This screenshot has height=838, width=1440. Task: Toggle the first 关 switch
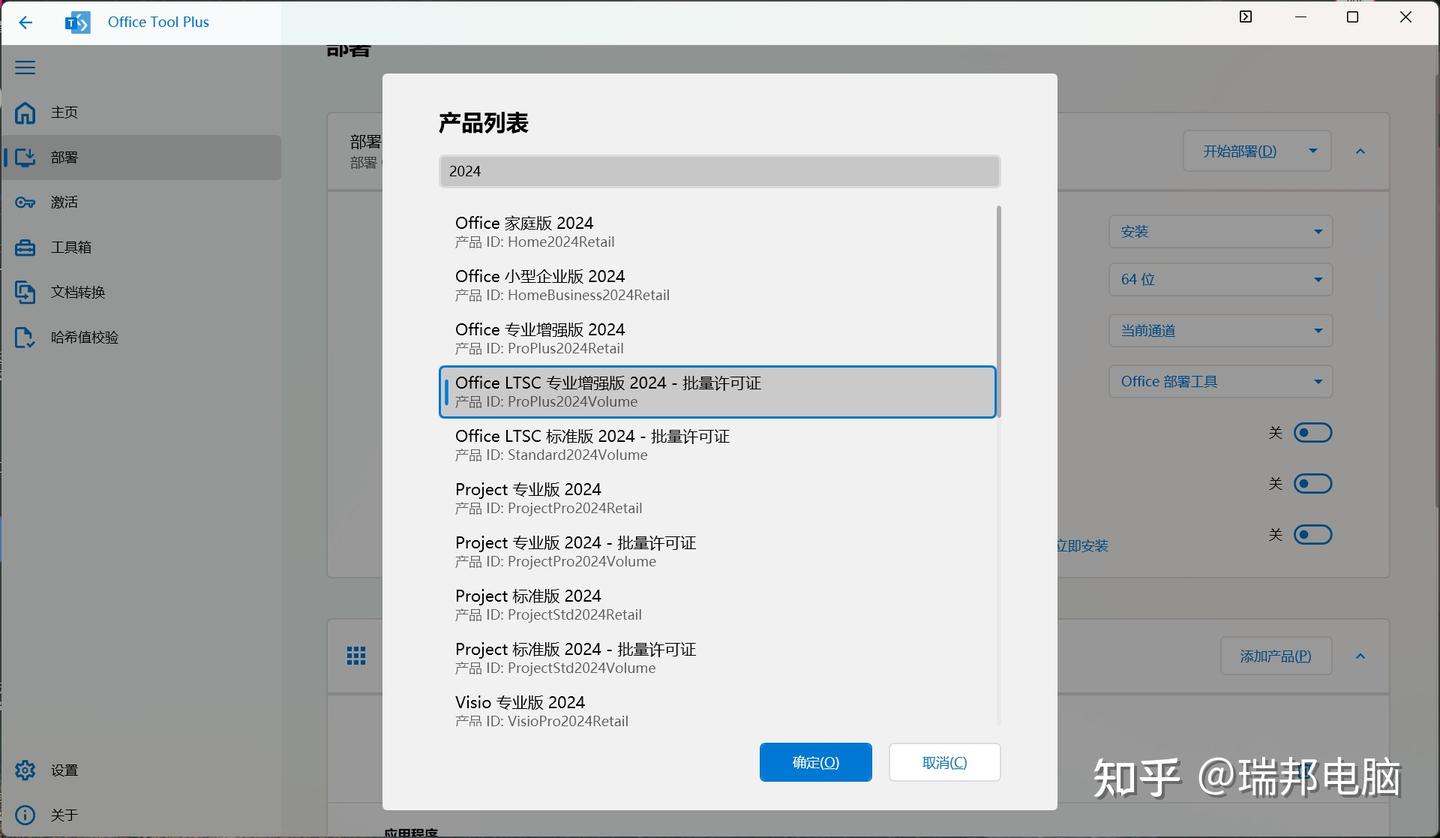(1312, 432)
